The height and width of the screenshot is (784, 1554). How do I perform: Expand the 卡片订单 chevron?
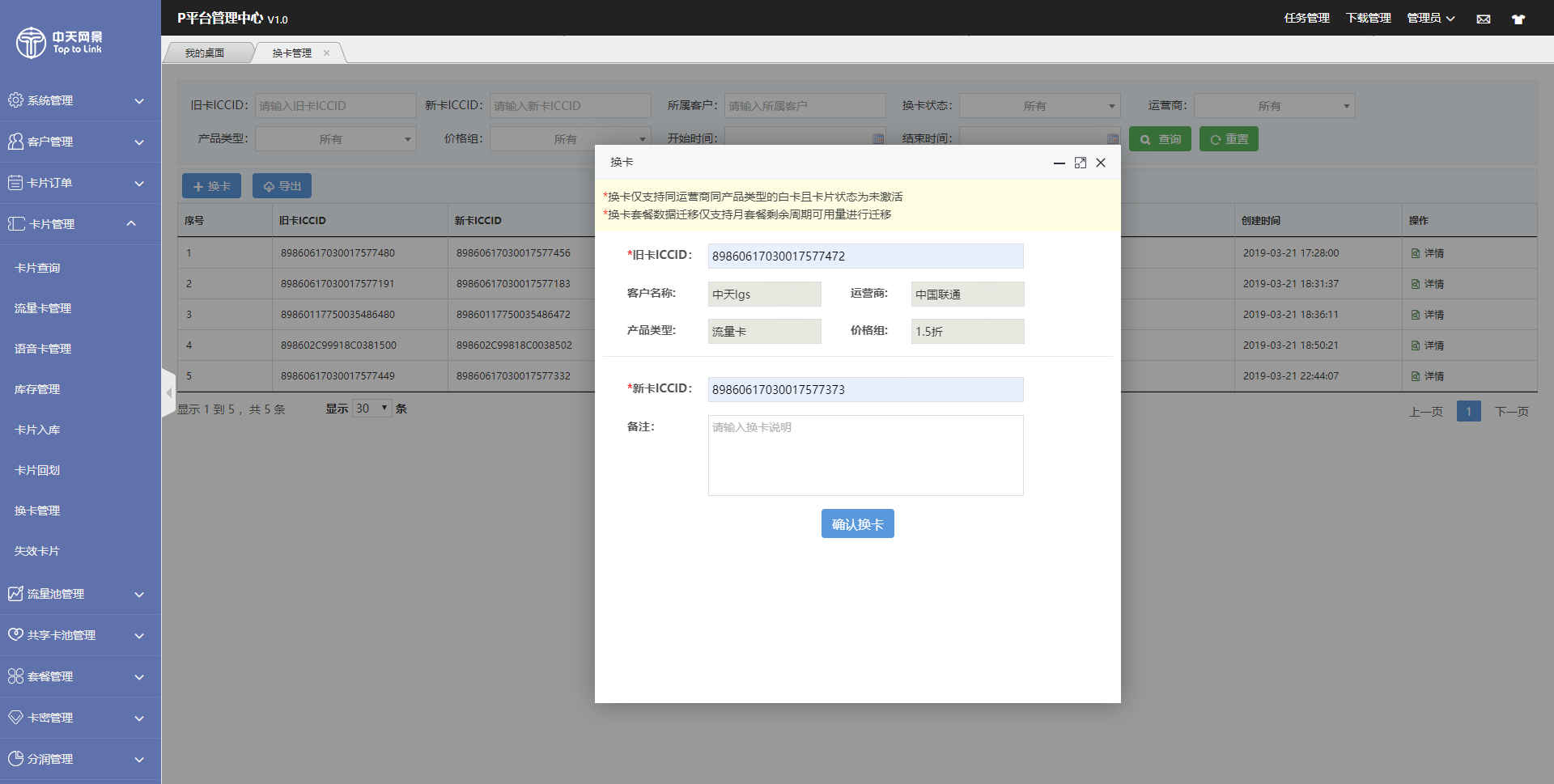(139, 184)
